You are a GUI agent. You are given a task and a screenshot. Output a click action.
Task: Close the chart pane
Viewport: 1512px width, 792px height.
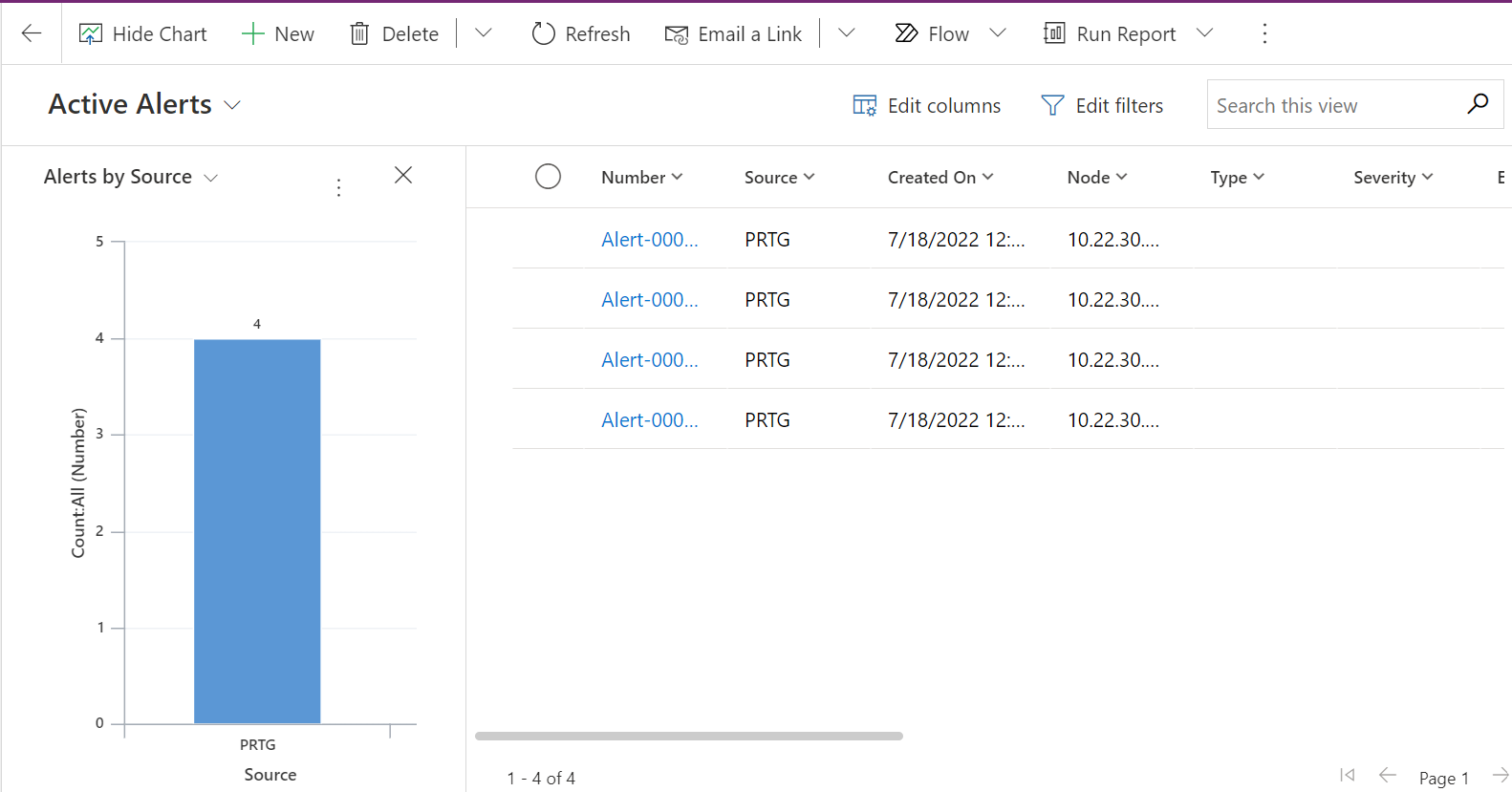403,175
